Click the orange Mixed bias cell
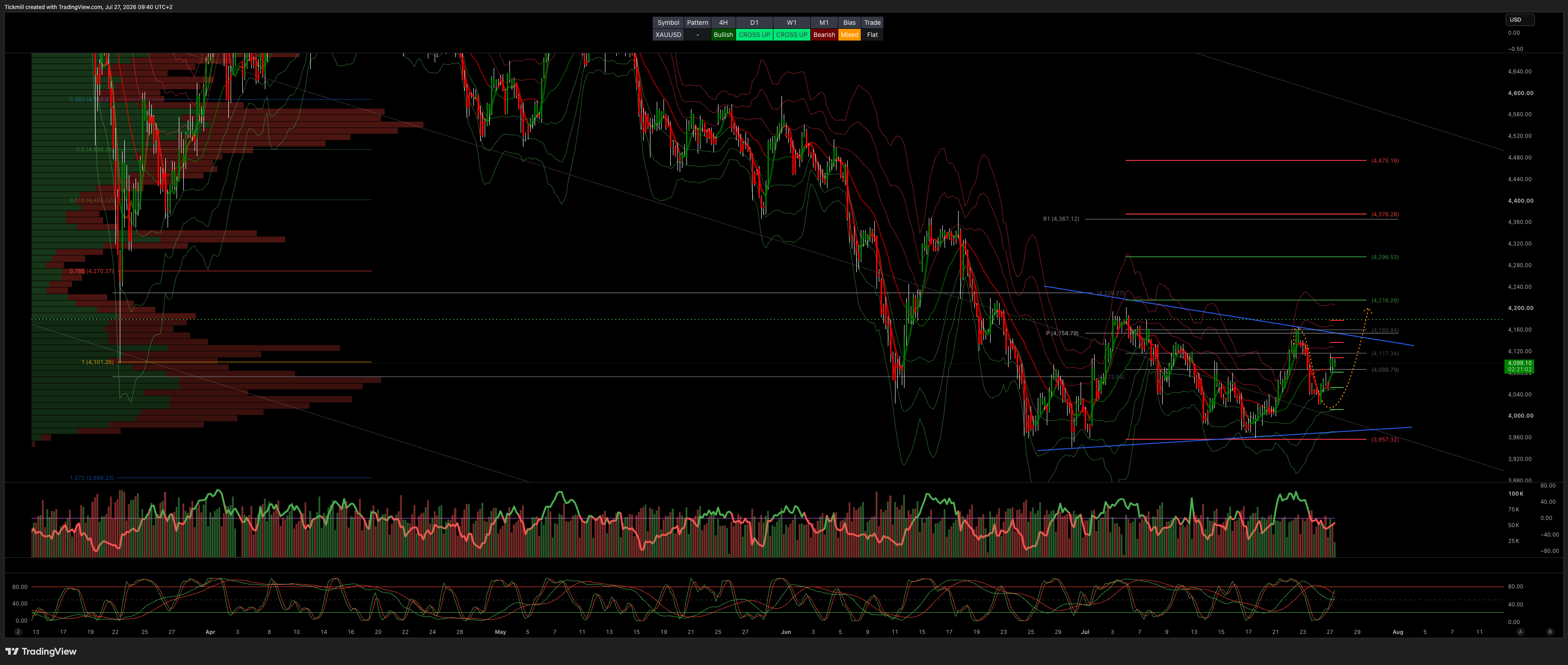 click(849, 35)
